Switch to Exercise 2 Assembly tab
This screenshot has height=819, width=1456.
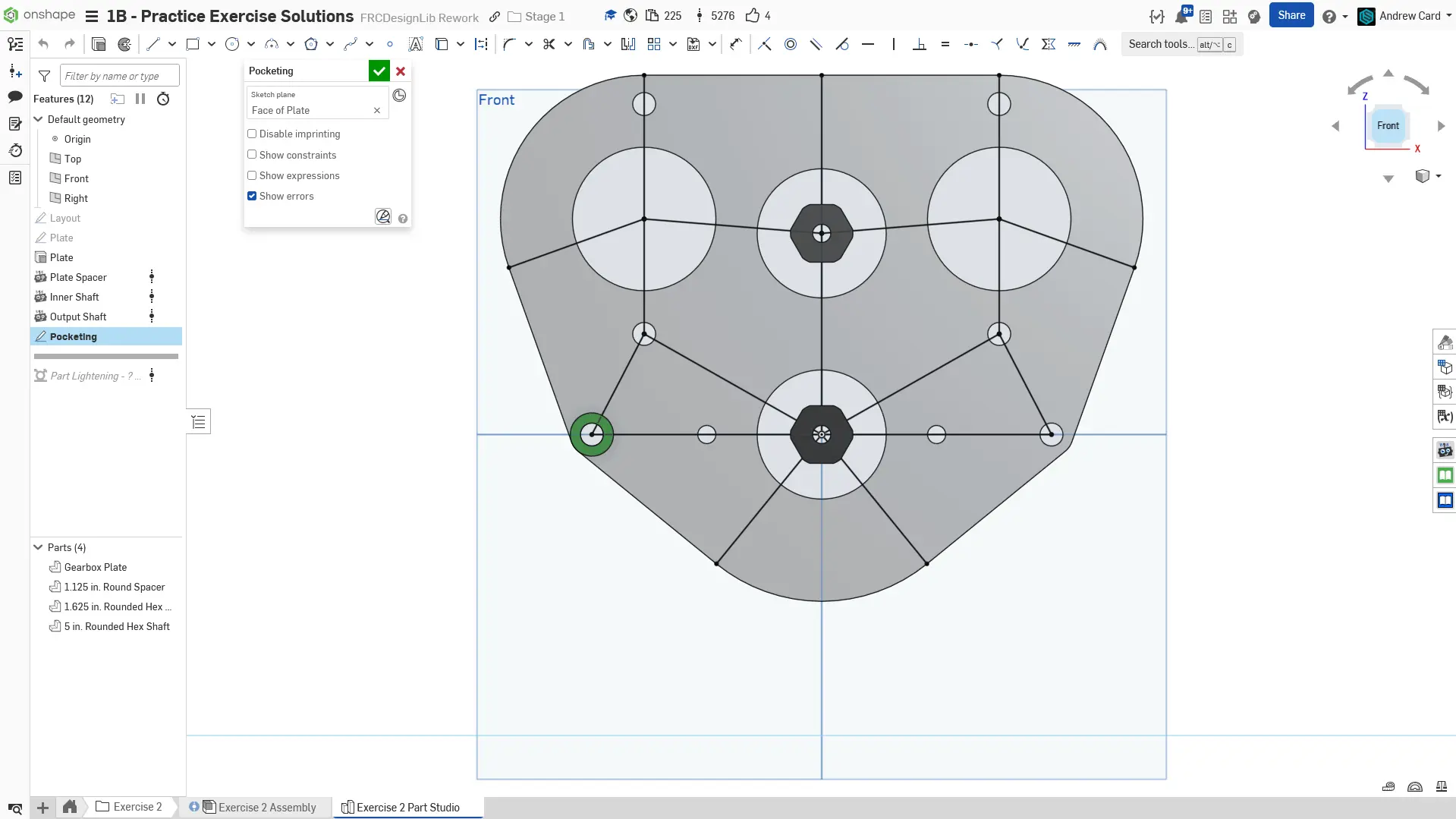(x=258, y=807)
